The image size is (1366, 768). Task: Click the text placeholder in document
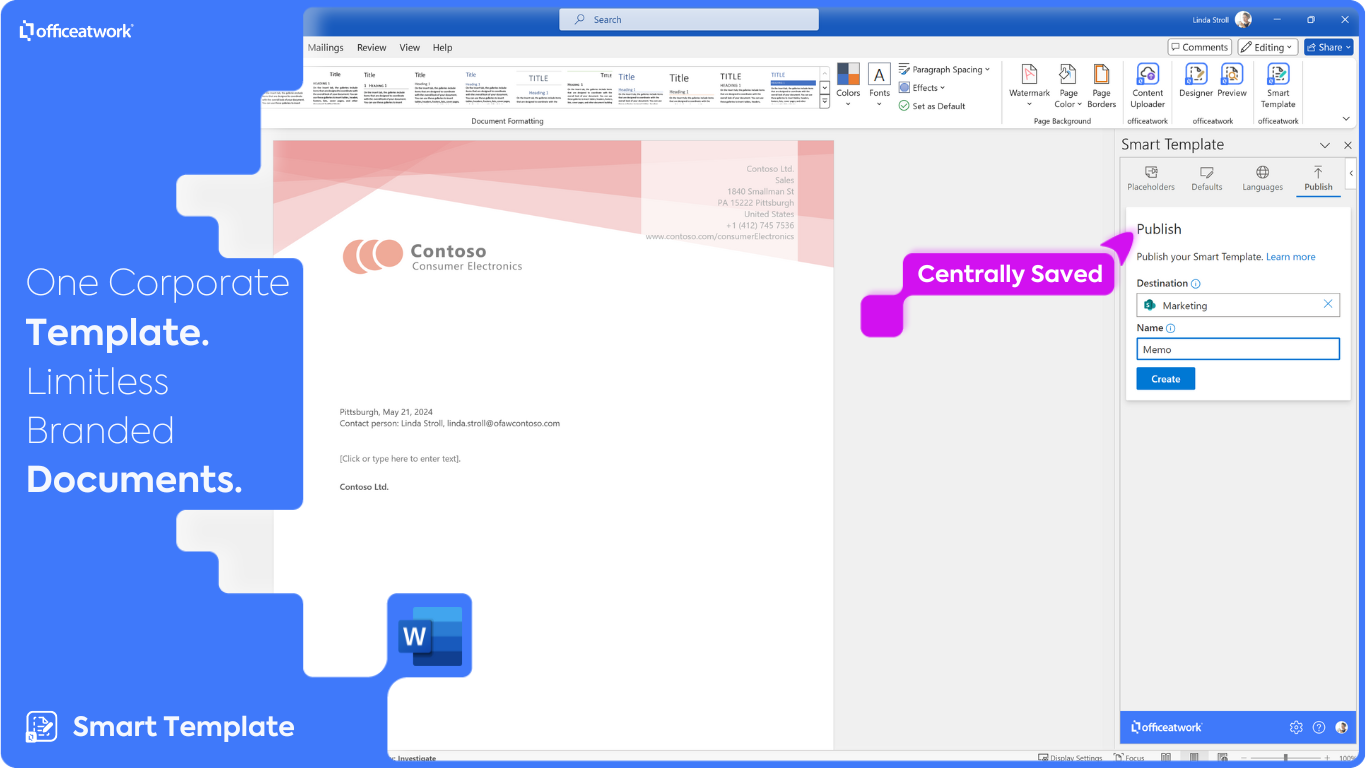[x=400, y=458]
